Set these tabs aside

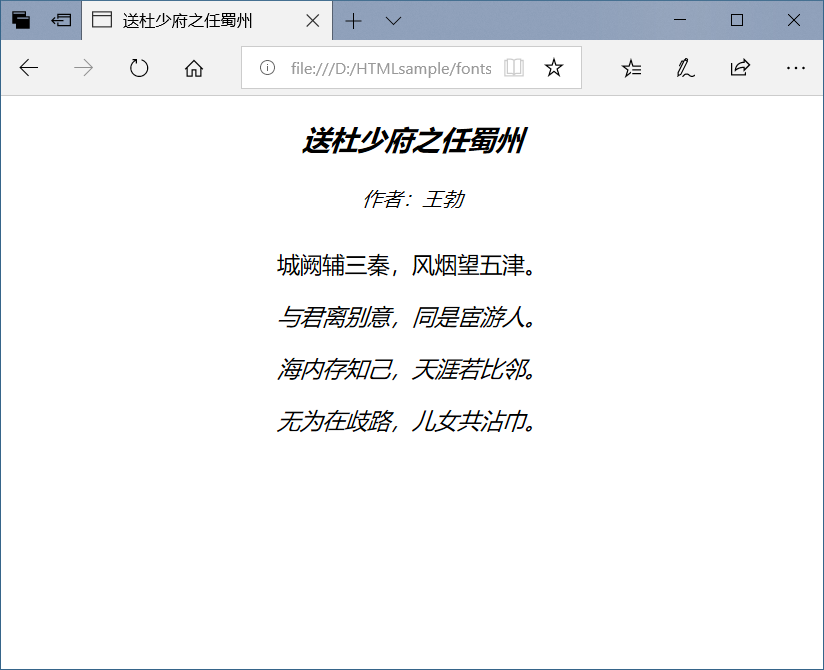(x=61, y=20)
